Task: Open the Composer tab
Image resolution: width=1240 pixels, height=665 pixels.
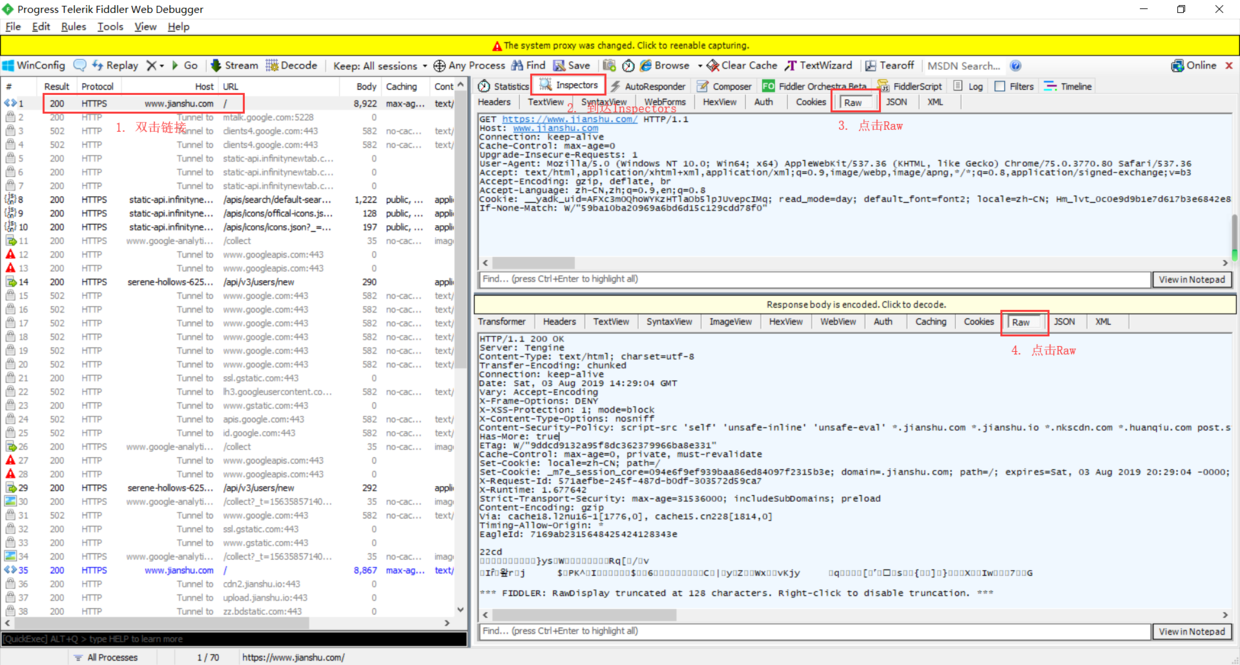Action: tap(723, 86)
